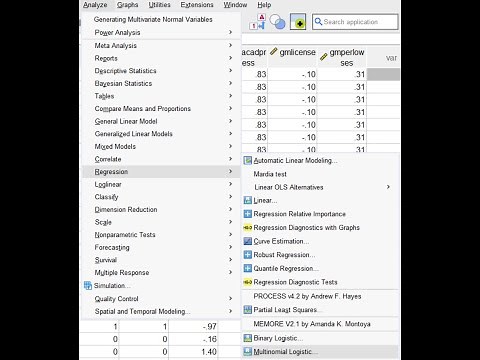
Task: Click the Partial Least Squares icon
Action: point(247,310)
